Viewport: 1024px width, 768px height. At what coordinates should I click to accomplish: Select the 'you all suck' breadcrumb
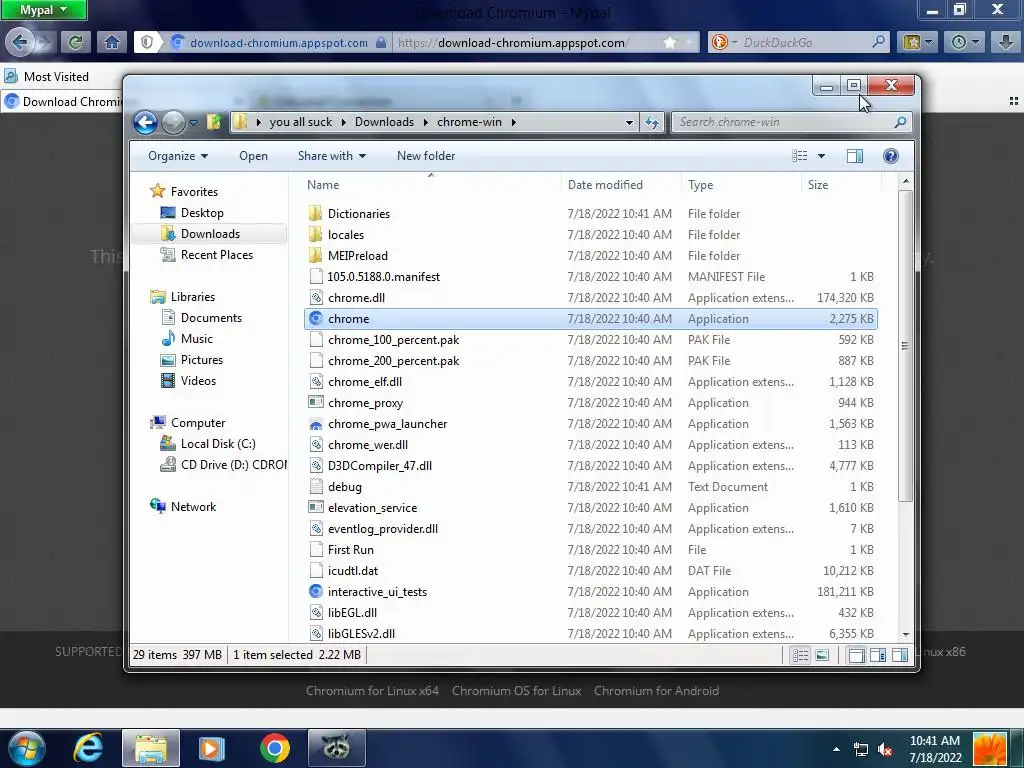[x=300, y=122]
